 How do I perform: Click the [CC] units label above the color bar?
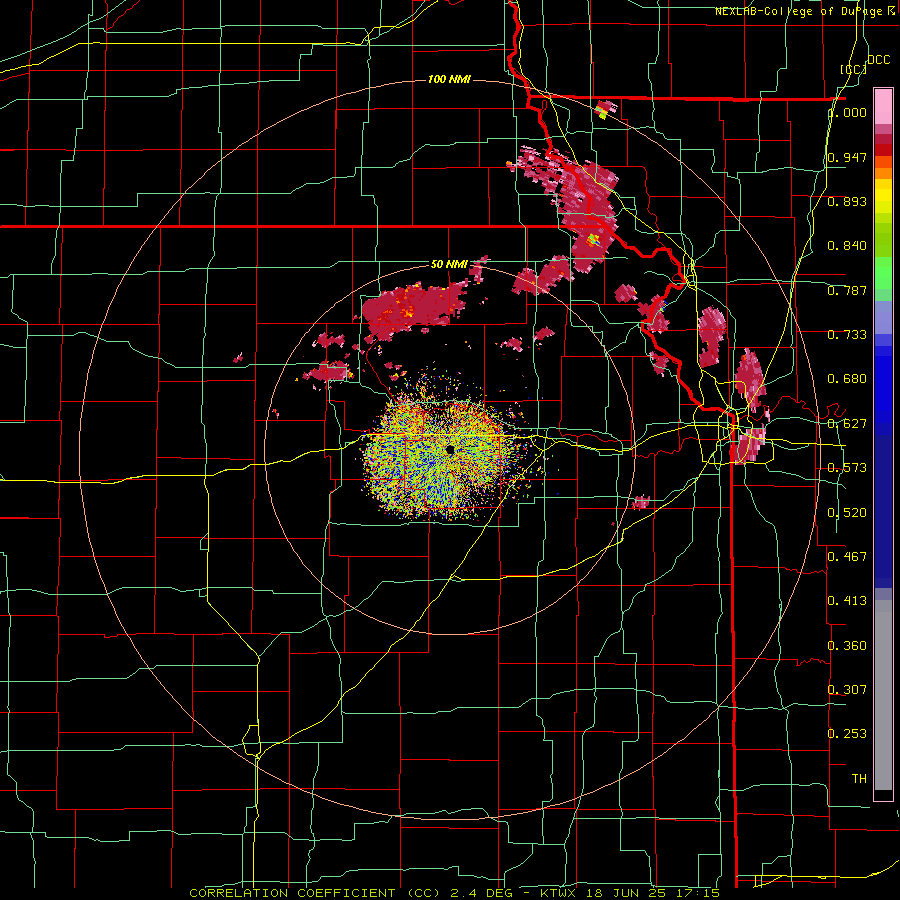tap(854, 69)
